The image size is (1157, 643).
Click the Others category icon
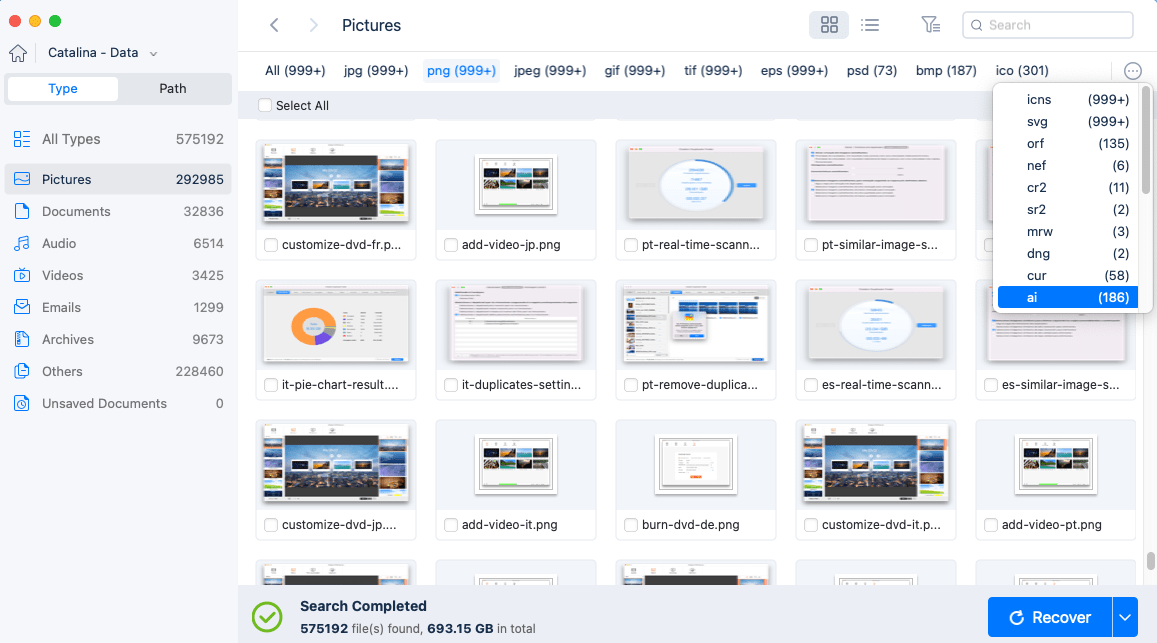click(x=22, y=371)
